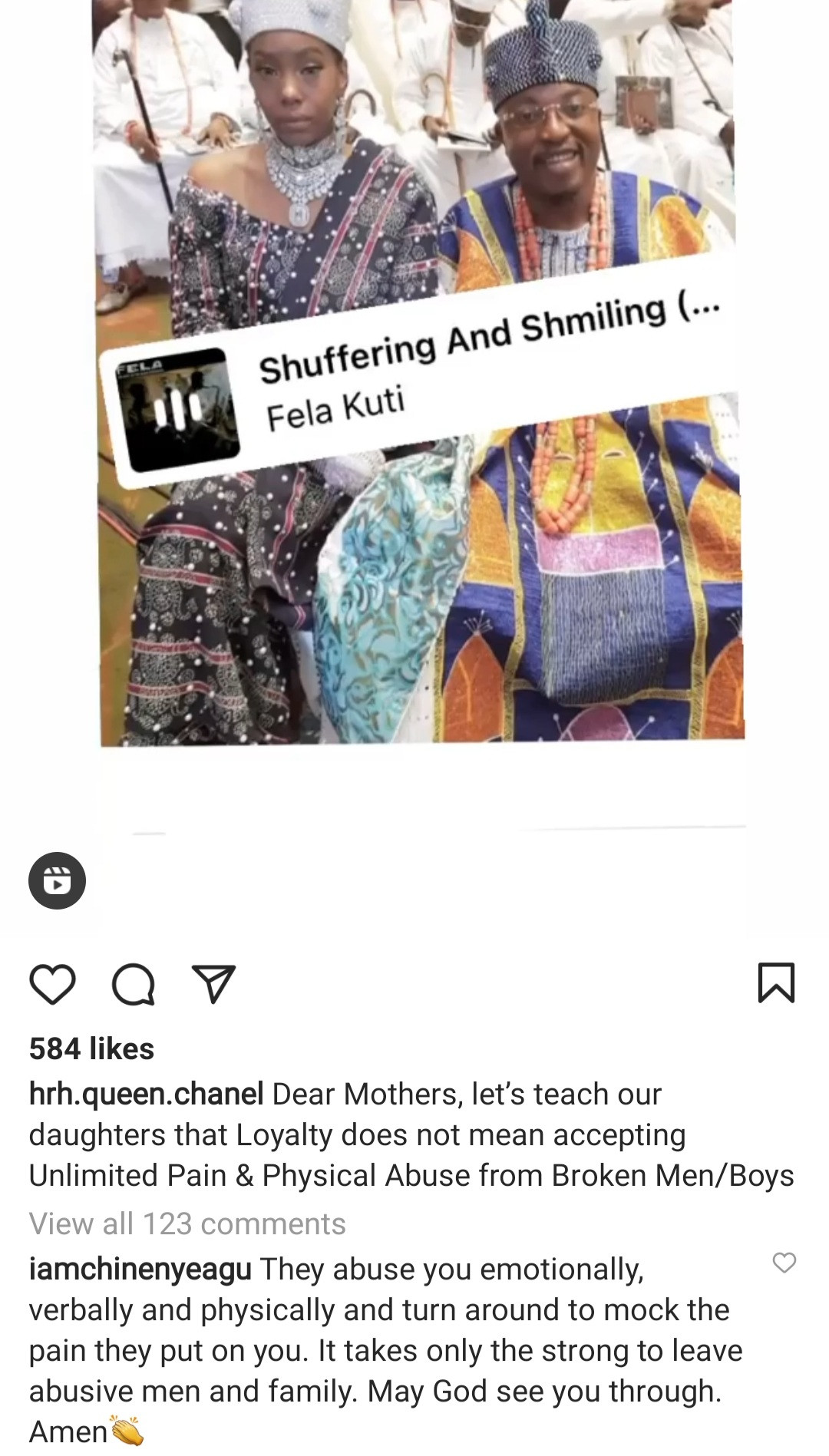Tap the Reels video icon
The image size is (829, 1456).
(57, 880)
